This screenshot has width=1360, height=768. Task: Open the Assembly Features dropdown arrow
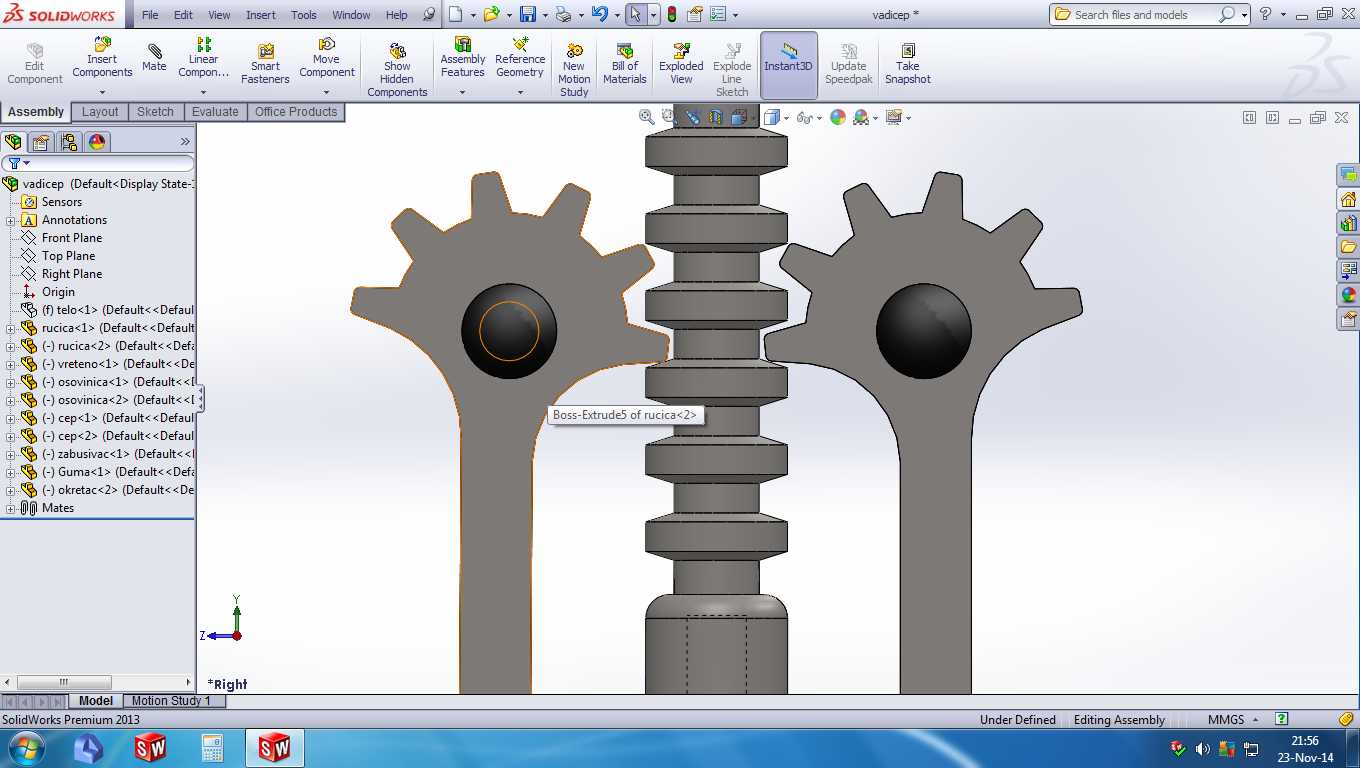(x=463, y=93)
